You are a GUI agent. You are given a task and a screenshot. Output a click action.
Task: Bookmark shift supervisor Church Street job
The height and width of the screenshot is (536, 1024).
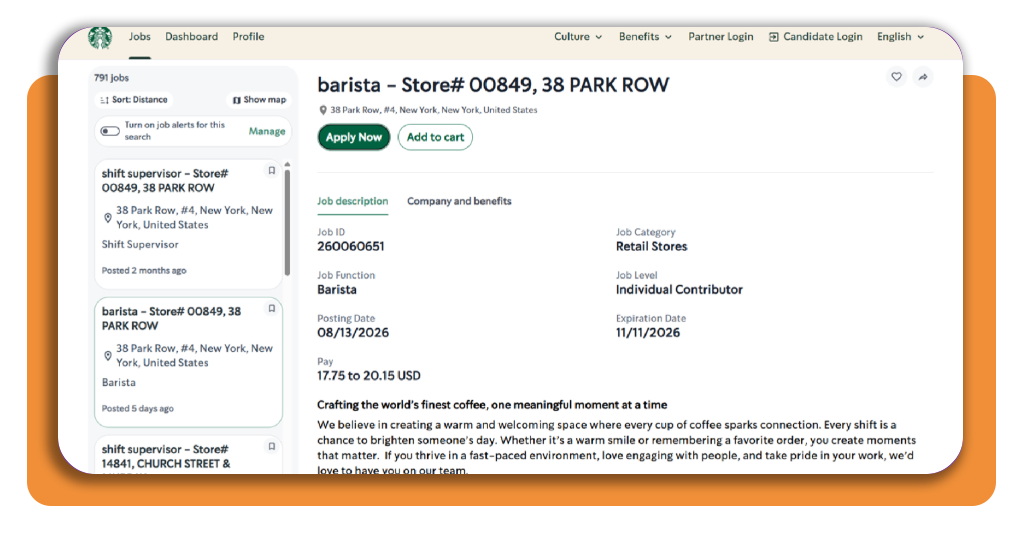pyautogui.click(x=272, y=447)
